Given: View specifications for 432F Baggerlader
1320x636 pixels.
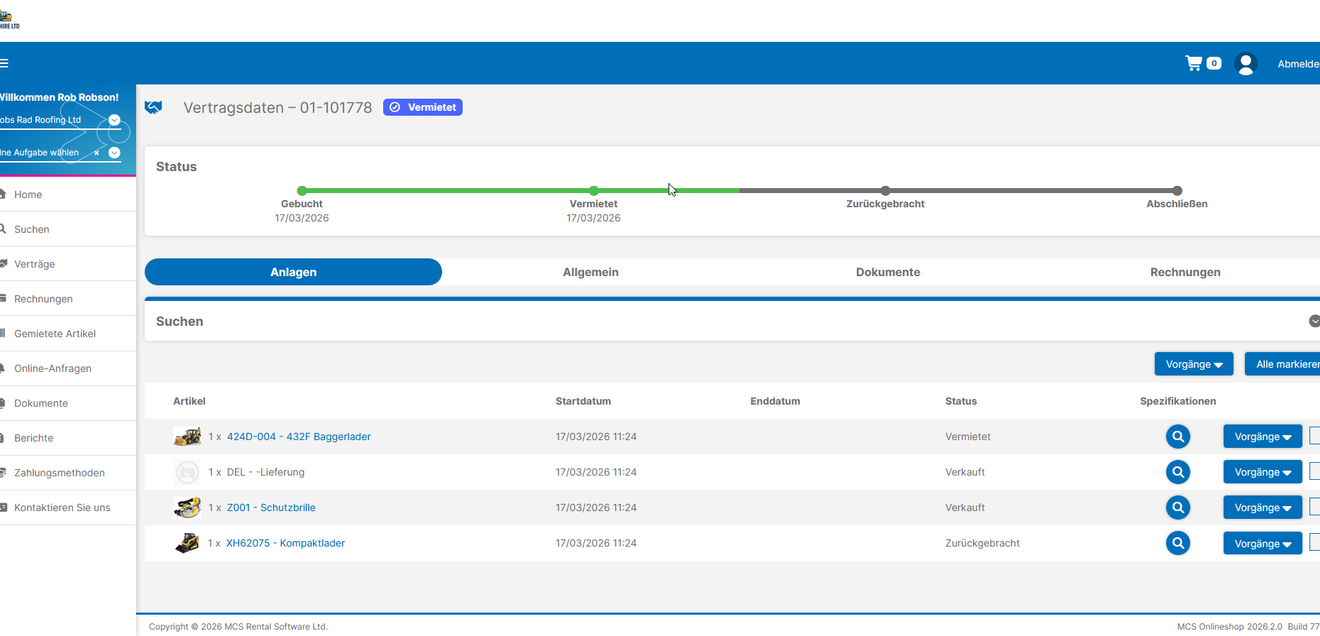Looking at the screenshot, I should pyautogui.click(x=1178, y=436).
